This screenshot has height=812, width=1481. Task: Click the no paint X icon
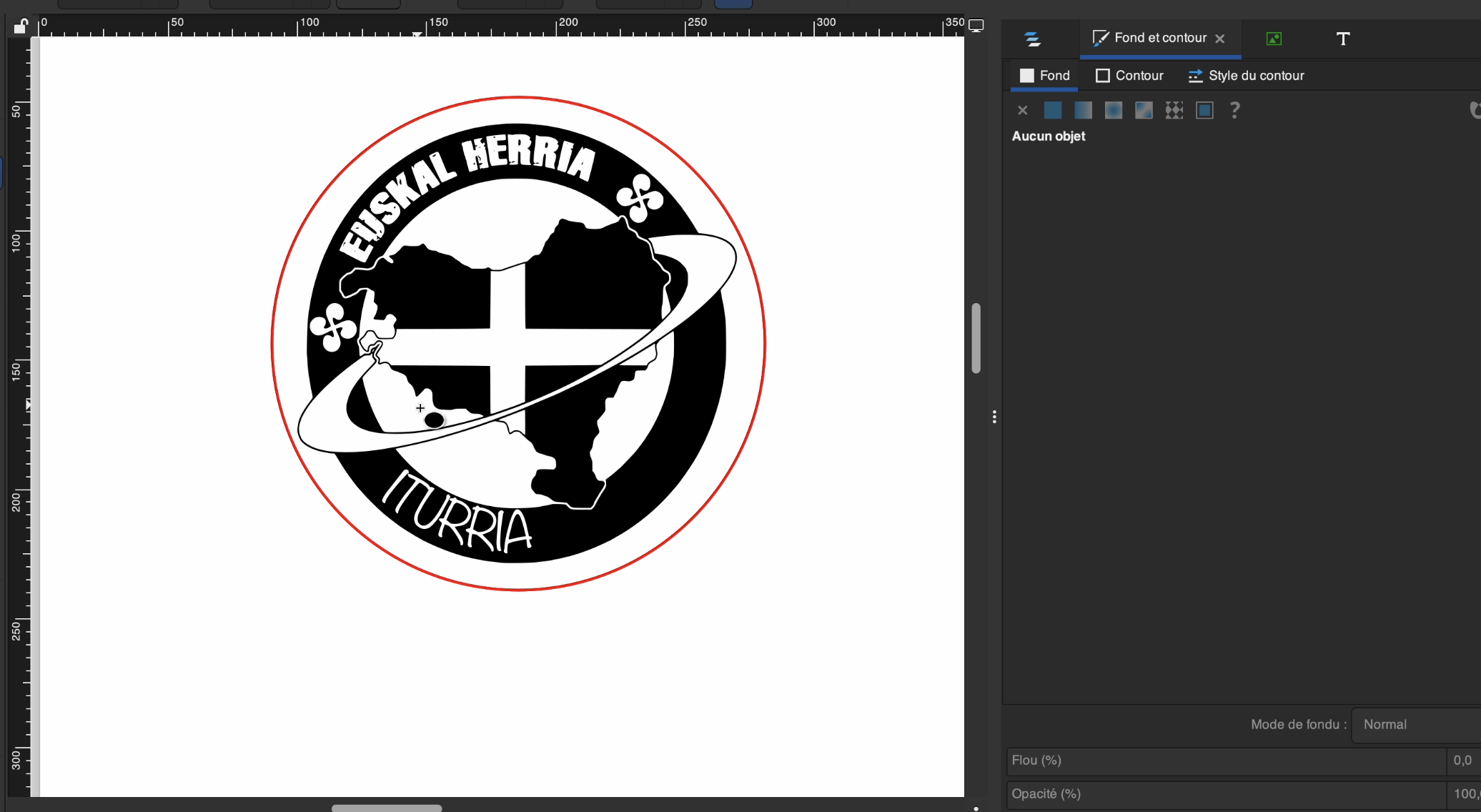click(x=1022, y=110)
